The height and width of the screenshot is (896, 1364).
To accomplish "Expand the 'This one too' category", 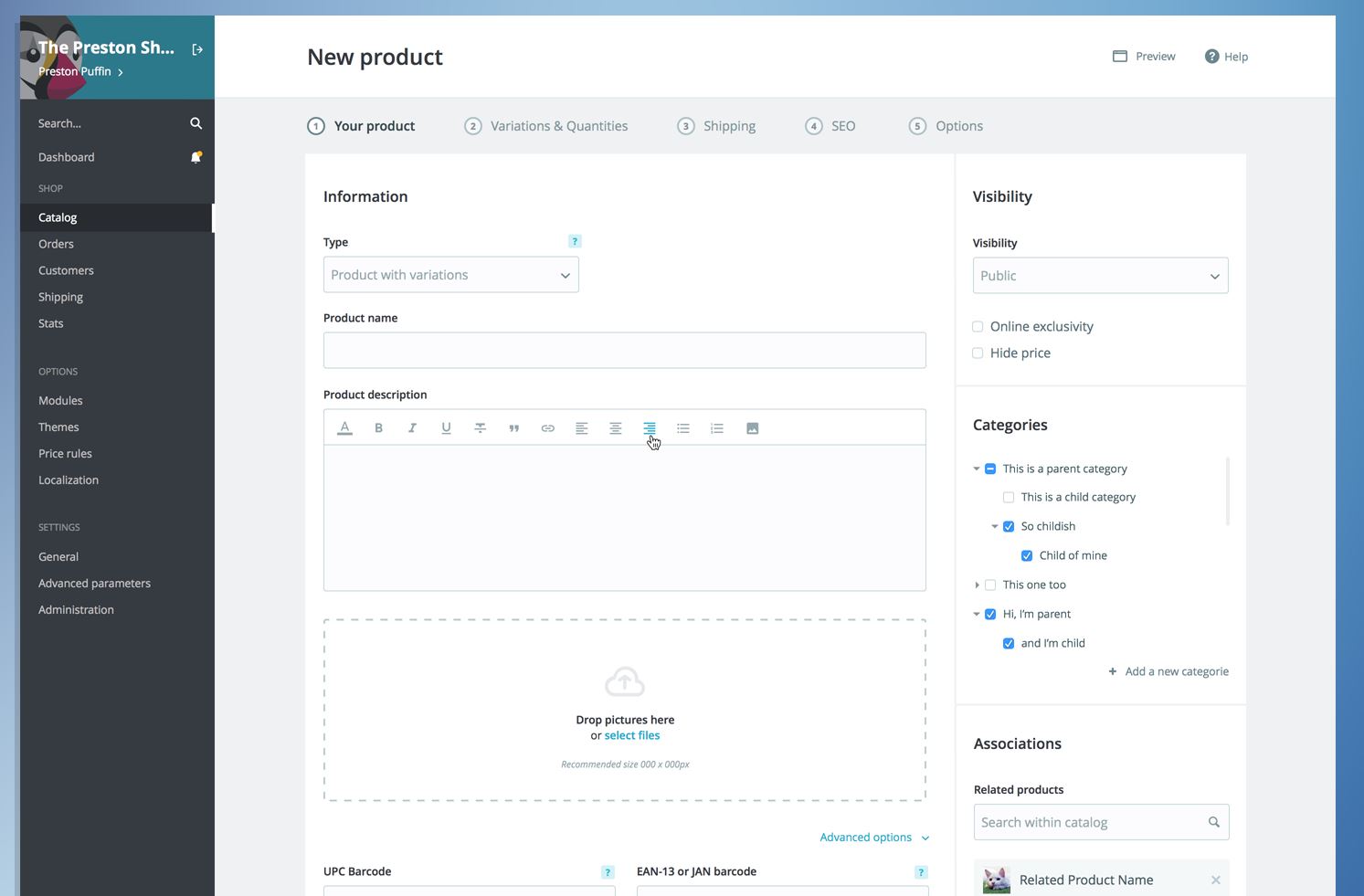I will click(x=977, y=585).
